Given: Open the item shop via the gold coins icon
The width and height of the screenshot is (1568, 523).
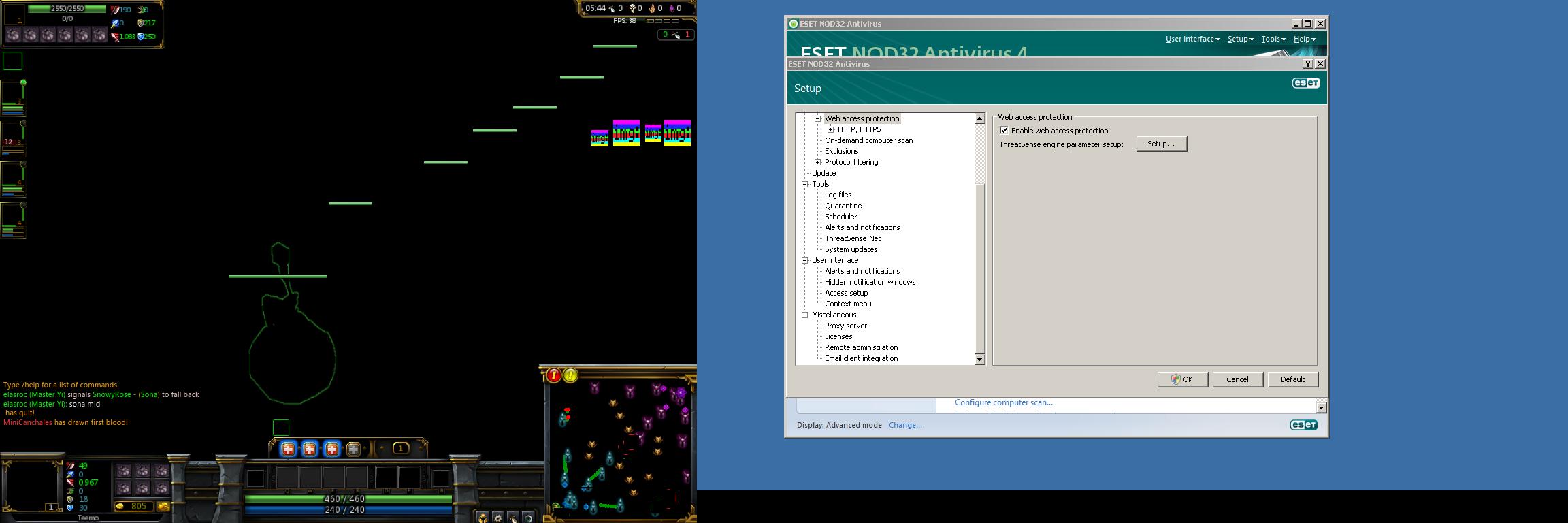Looking at the screenshot, I should (163, 507).
